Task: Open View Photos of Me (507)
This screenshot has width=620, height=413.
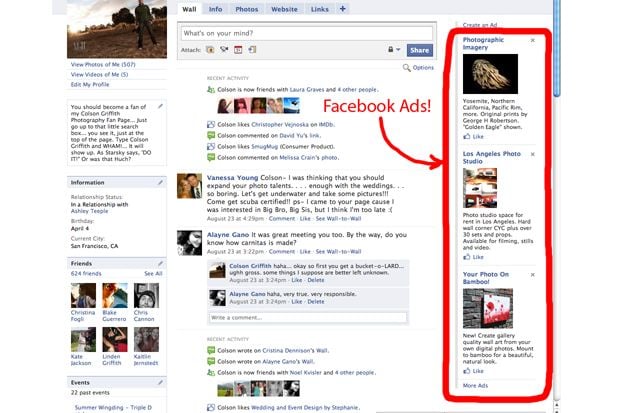Action: pyautogui.click(x=103, y=64)
